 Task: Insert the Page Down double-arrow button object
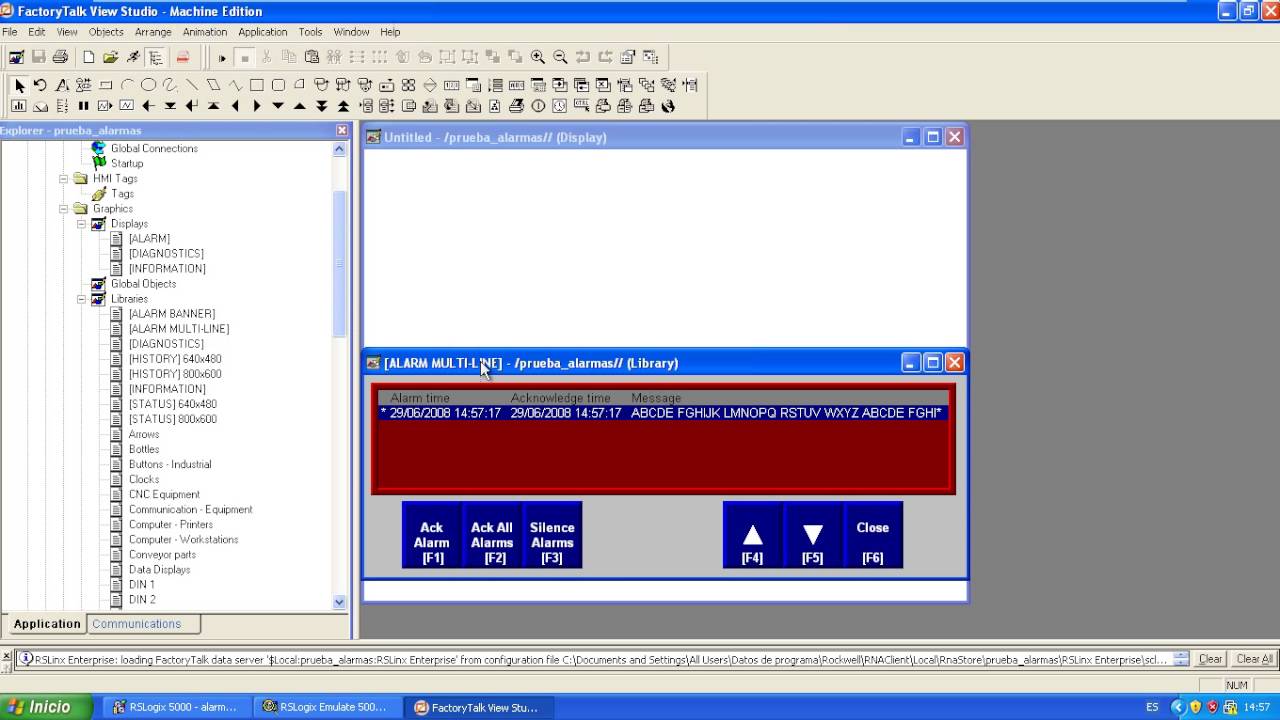pos(322,106)
